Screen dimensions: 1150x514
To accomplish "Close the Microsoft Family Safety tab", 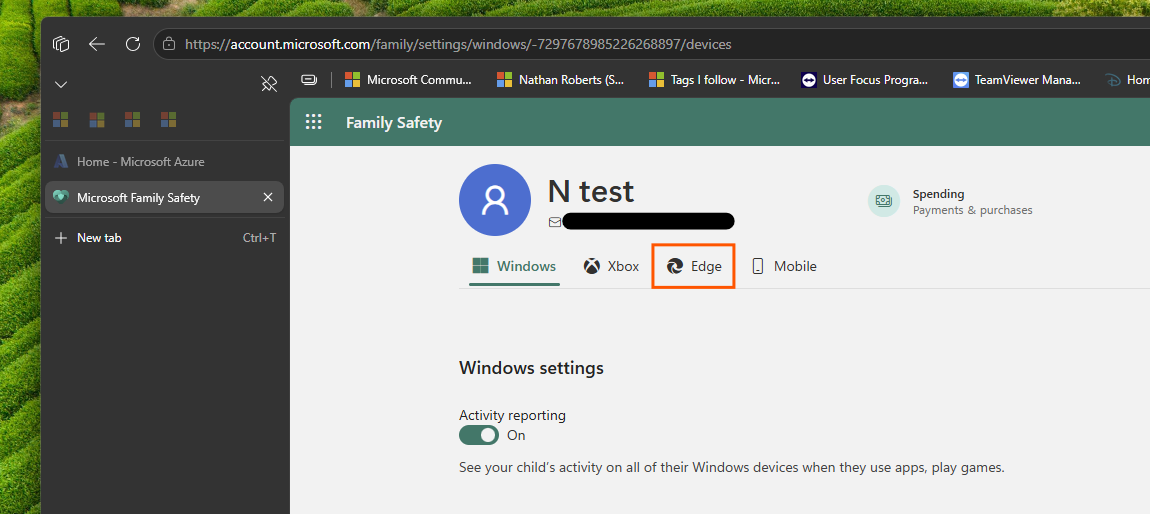I will point(268,197).
